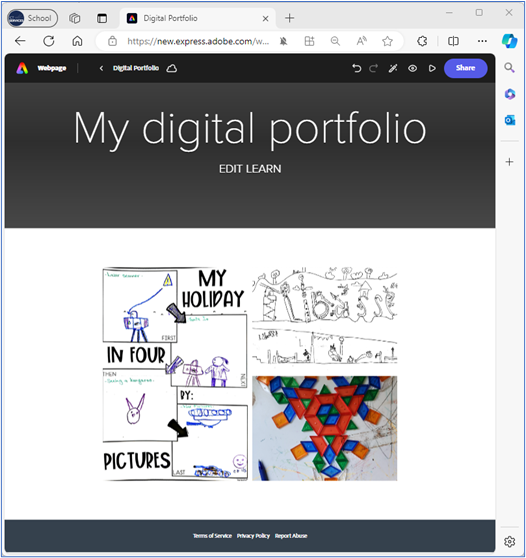Screen dimensions: 526x558
Task: Open the Copilot sidebar
Action: tap(509, 41)
